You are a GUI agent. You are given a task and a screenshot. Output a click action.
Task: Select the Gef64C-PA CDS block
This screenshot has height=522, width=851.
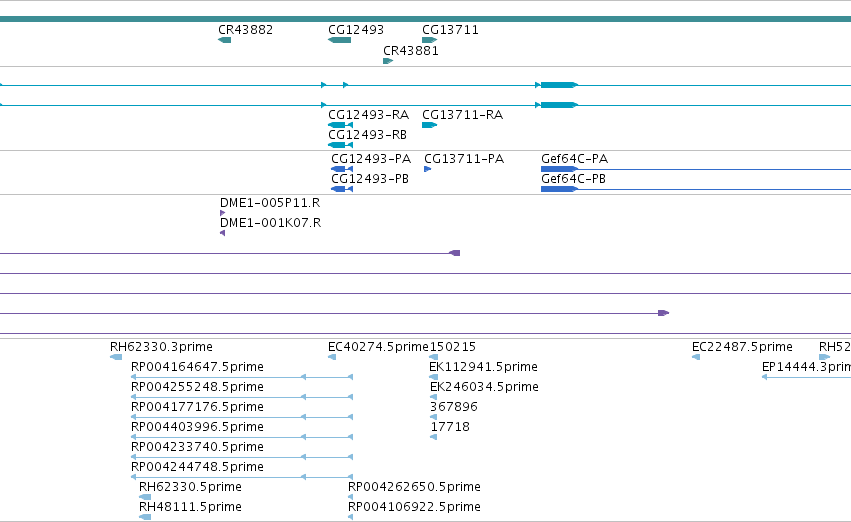tap(559, 169)
